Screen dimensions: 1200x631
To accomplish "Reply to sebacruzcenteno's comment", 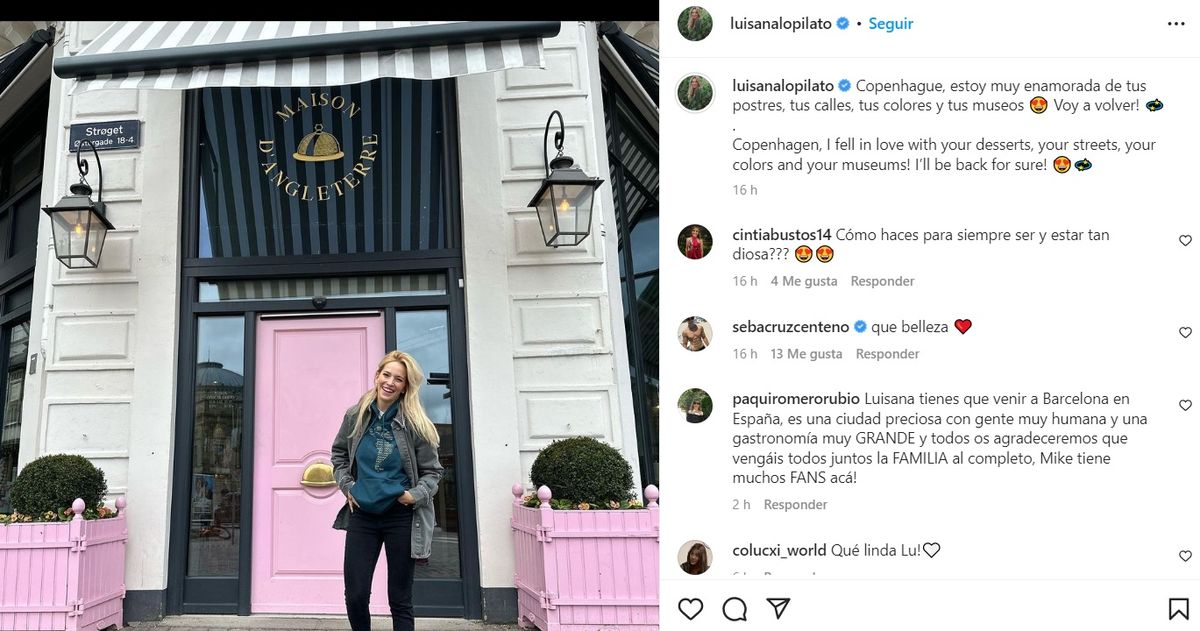I will coord(887,354).
